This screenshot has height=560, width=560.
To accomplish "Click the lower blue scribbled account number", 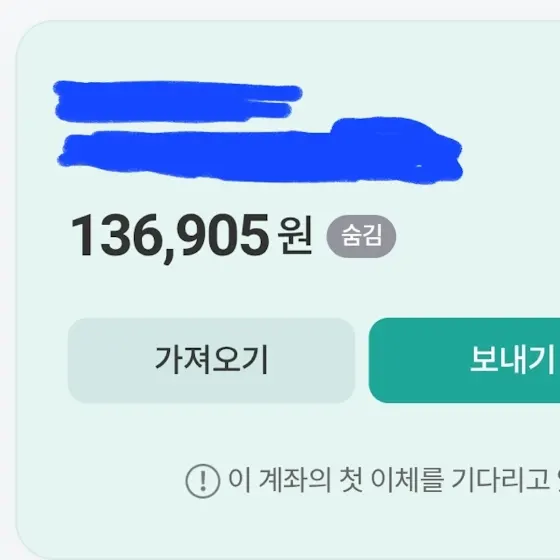I will pyautogui.click(x=261, y=157).
